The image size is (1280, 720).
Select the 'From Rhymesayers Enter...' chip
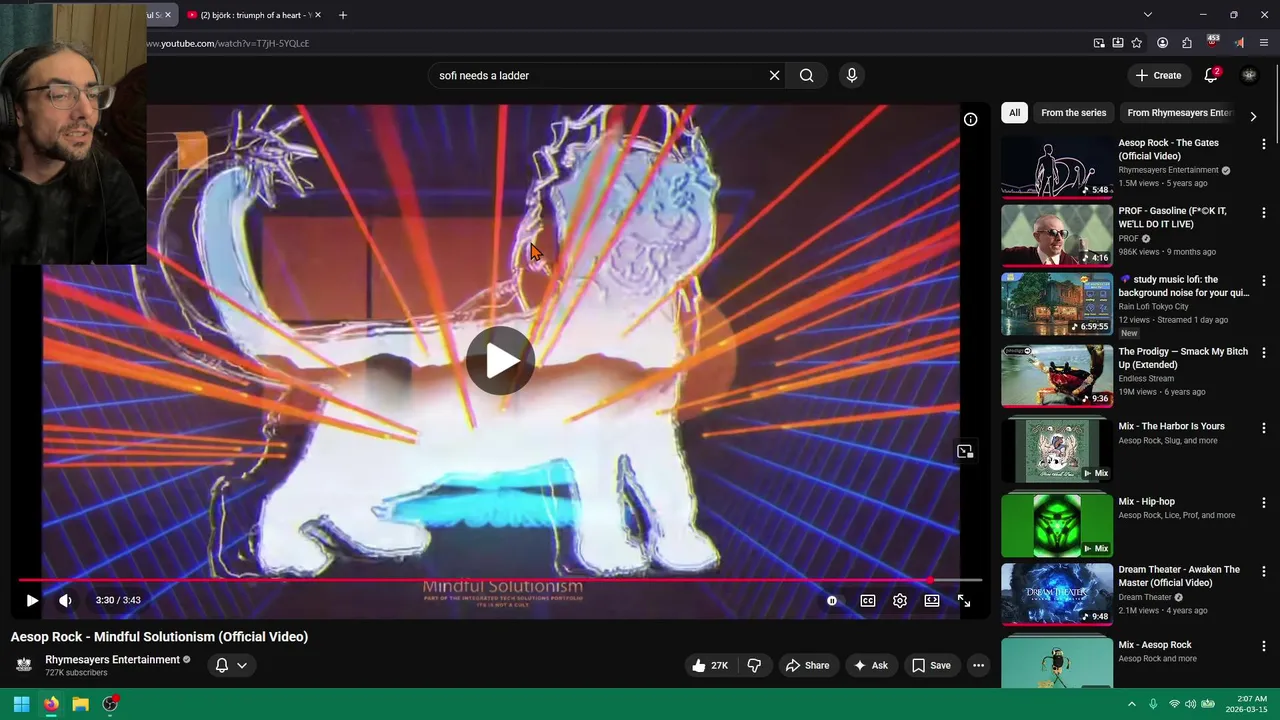pyautogui.click(x=1180, y=113)
